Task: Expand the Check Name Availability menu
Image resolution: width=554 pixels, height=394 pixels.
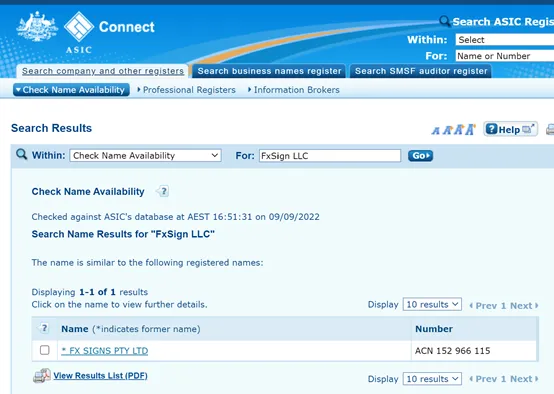Action: [71, 90]
